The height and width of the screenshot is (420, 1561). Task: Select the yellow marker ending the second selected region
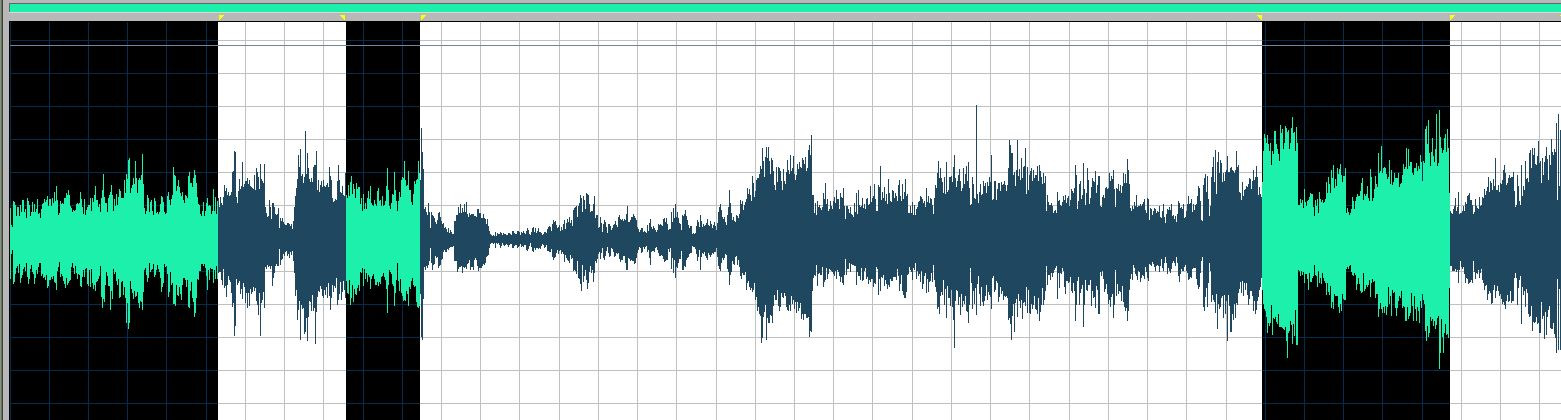(423, 17)
